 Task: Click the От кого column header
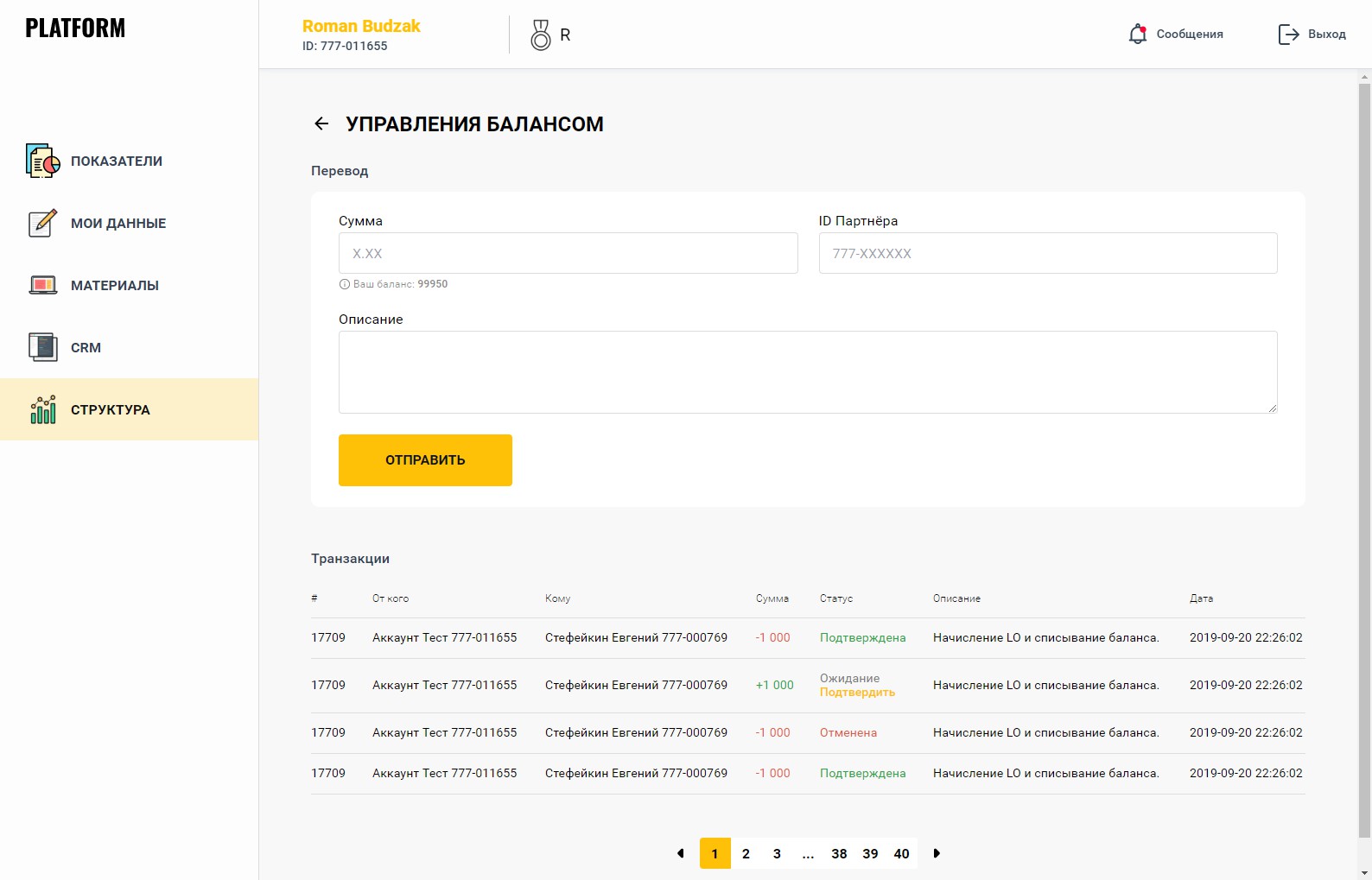[x=391, y=598]
